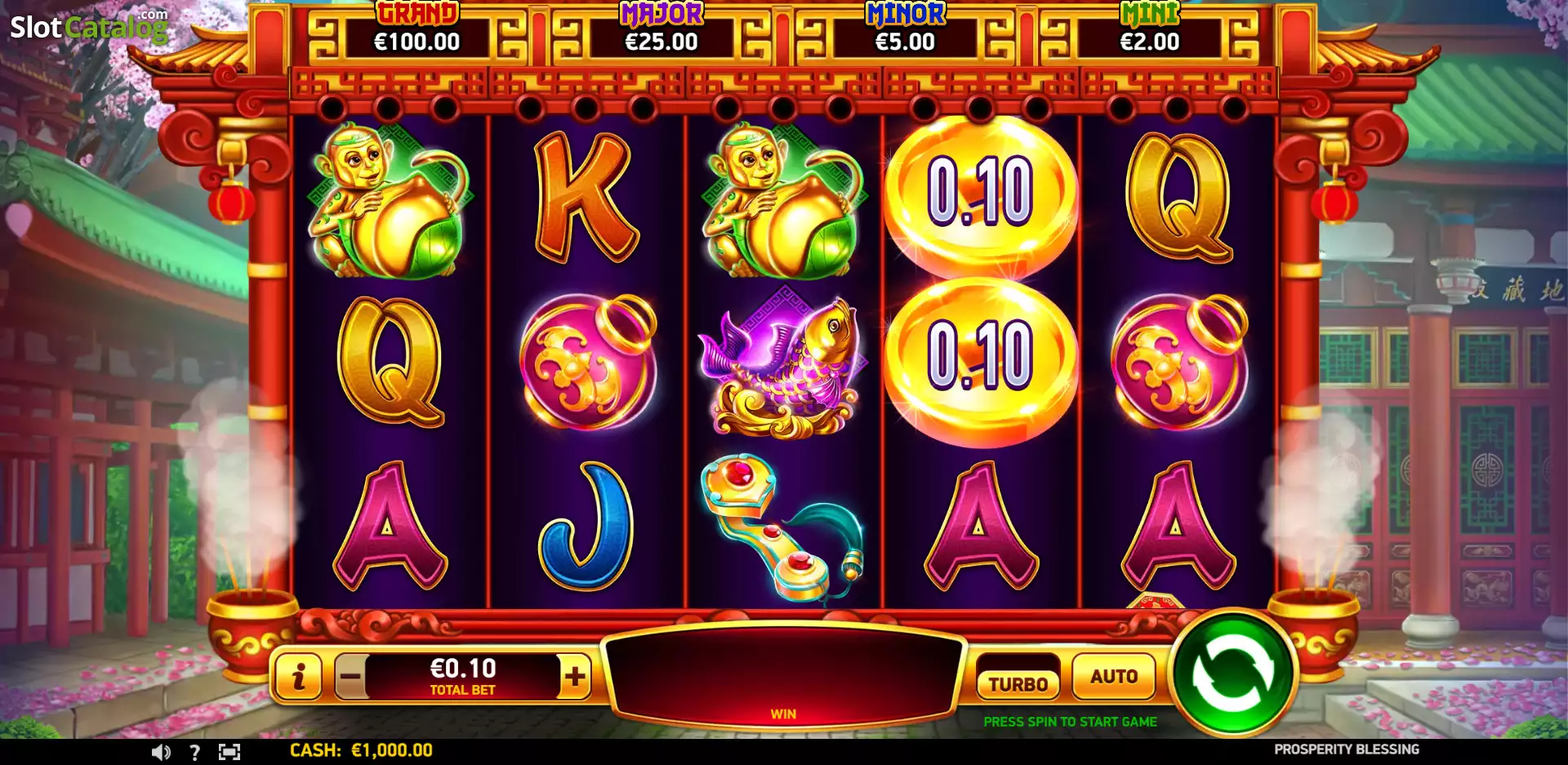Increase total bet with plus button

(574, 676)
